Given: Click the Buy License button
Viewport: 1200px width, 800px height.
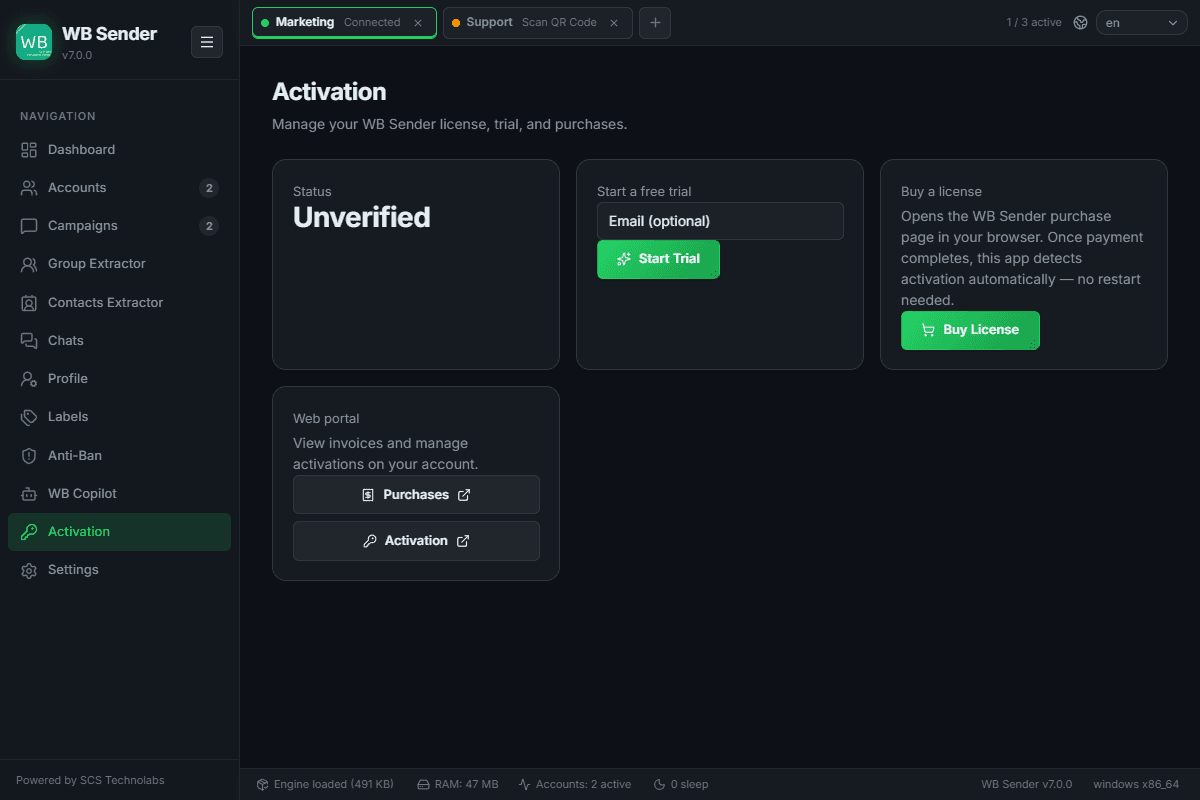Looking at the screenshot, I should pyautogui.click(x=970, y=330).
